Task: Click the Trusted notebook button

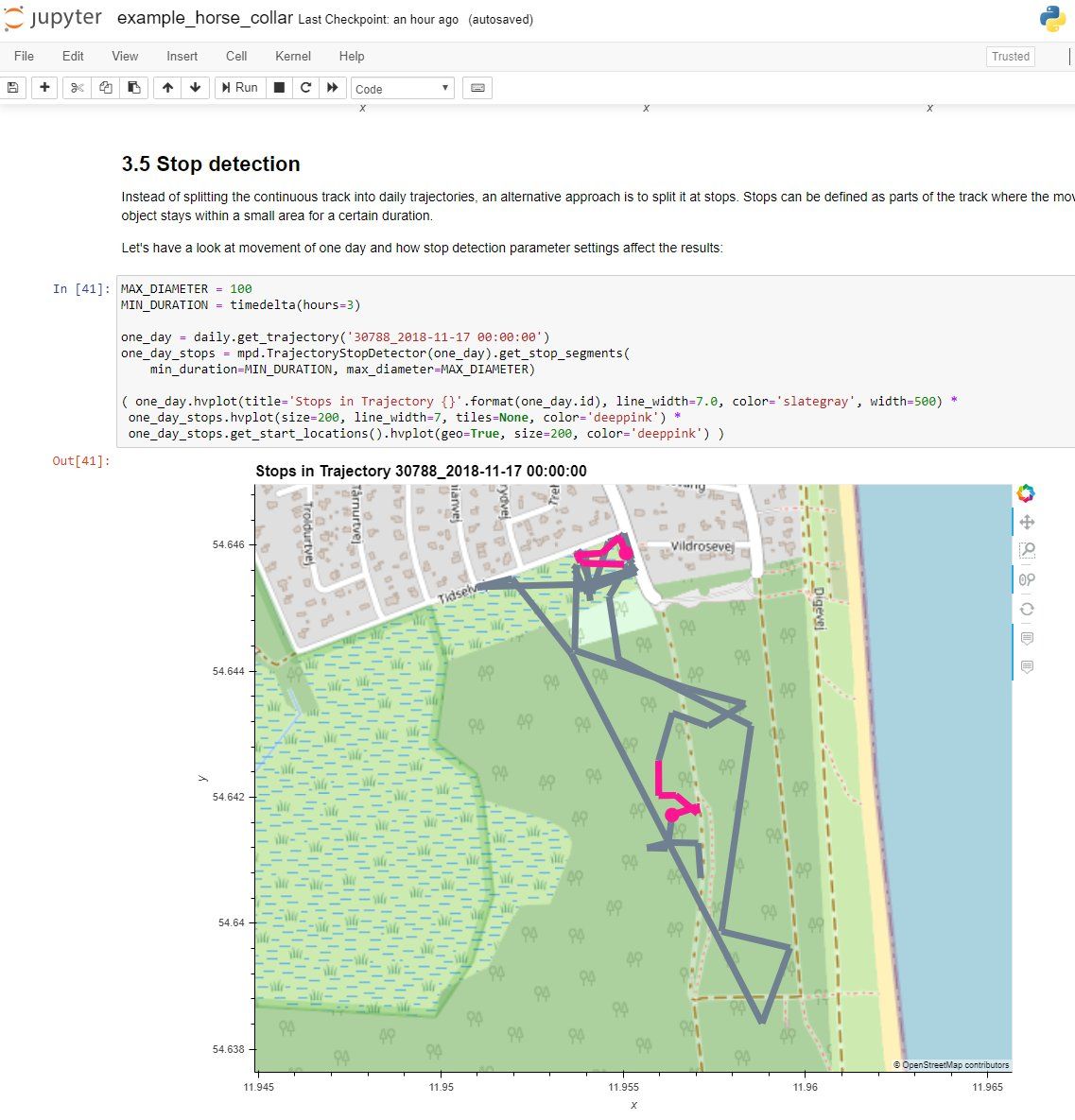Action: (x=1011, y=57)
